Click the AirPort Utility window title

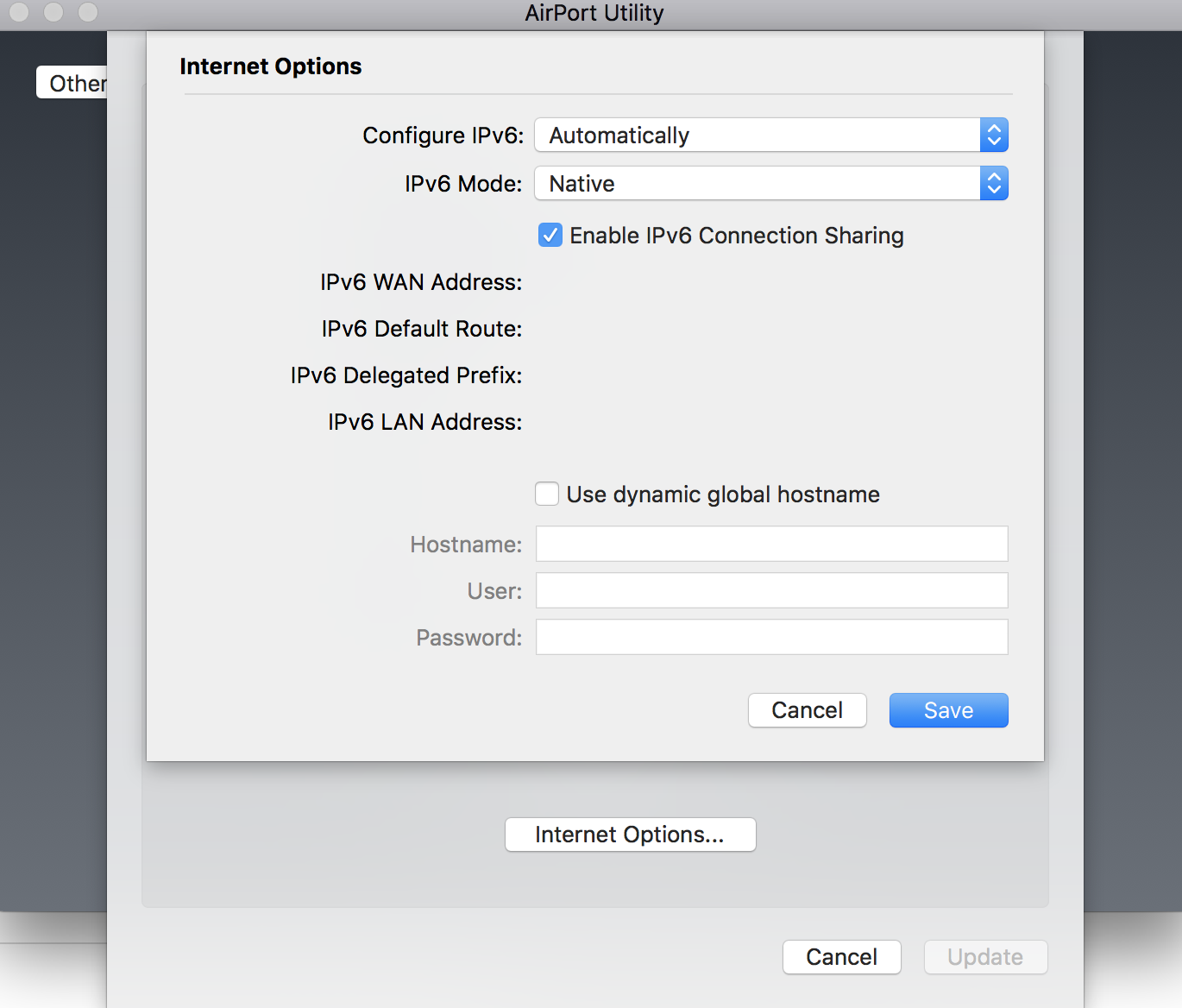pos(594,13)
